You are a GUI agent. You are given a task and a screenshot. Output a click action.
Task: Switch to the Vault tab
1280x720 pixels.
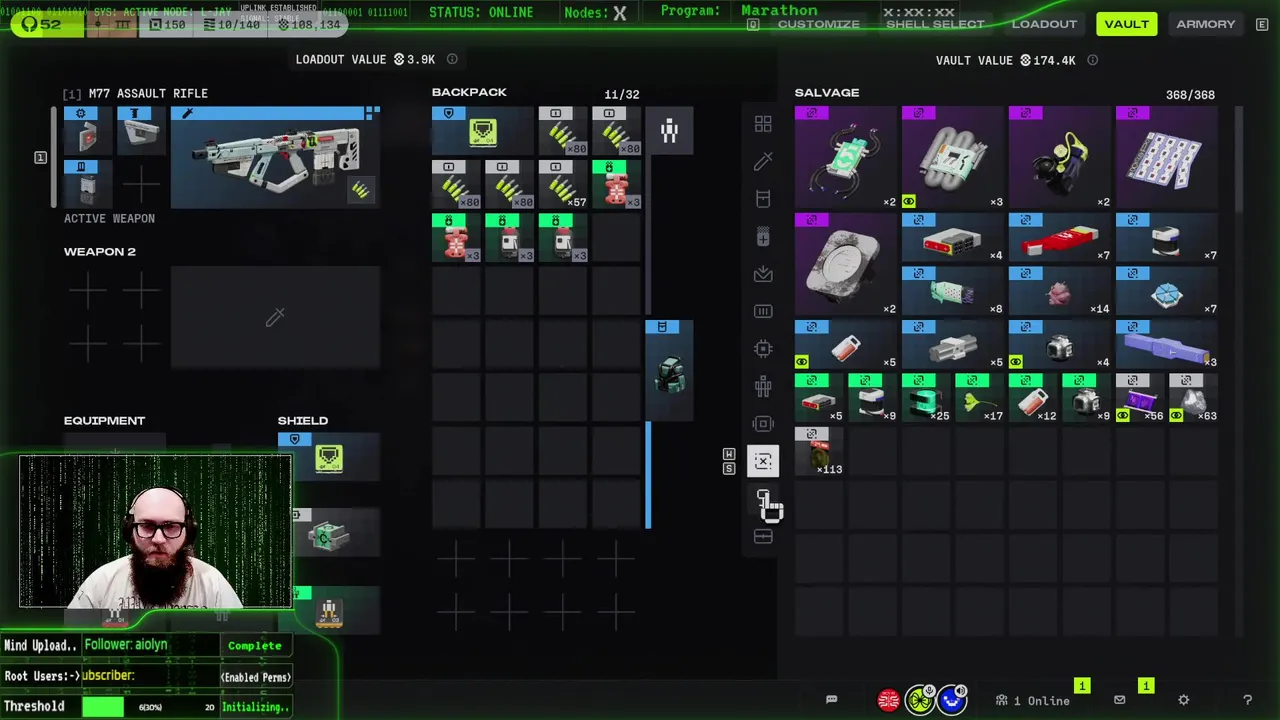click(1126, 24)
